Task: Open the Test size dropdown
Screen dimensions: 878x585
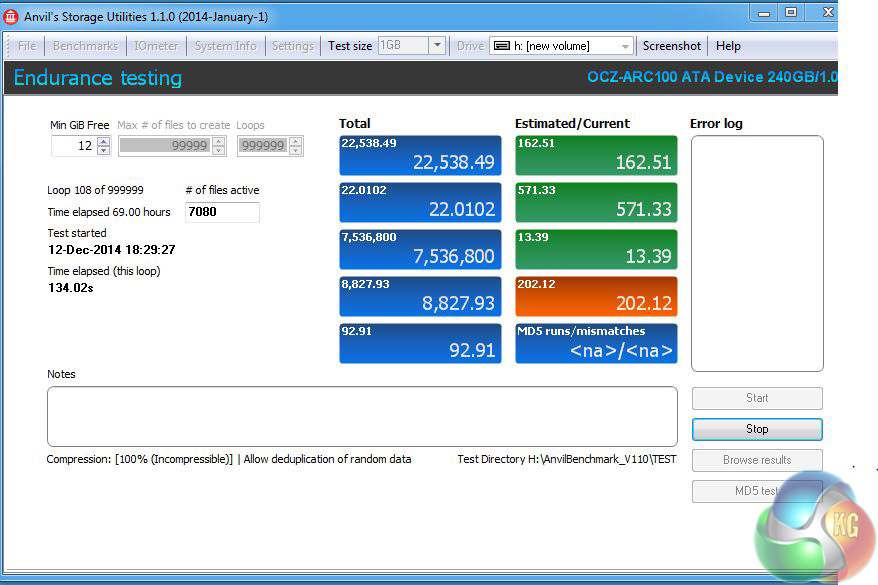Action: point(437,46)
